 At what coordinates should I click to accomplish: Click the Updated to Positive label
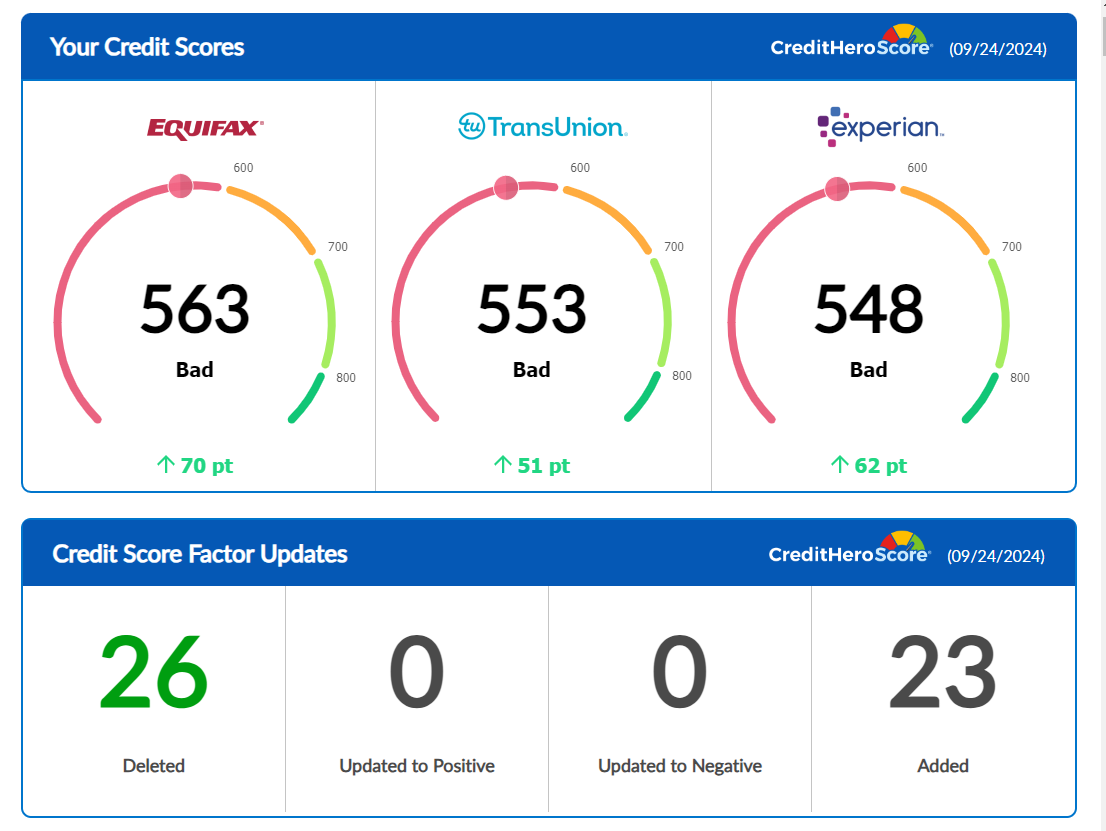pos(417,765)
